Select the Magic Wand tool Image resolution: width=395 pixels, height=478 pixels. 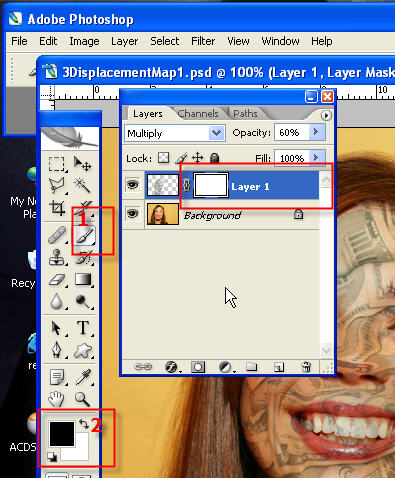pyautogui.click(x=82, y=185)
